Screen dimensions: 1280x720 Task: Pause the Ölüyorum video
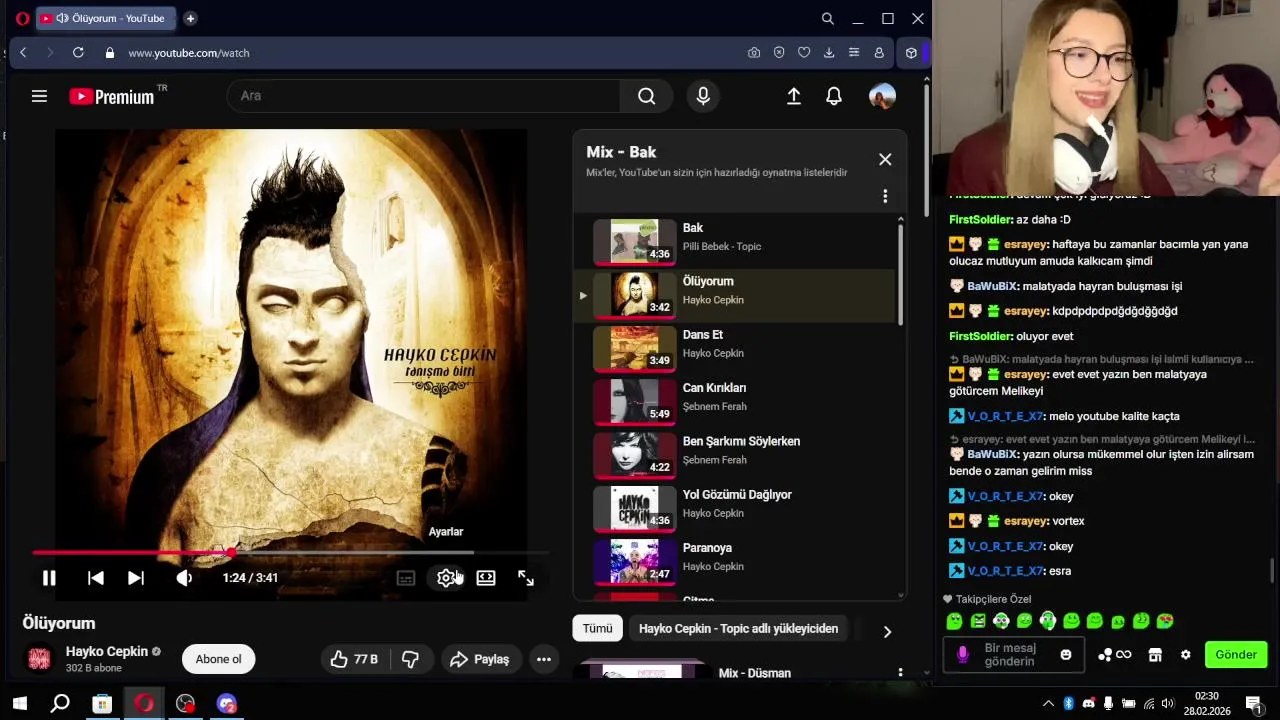(x=49, y=578)
